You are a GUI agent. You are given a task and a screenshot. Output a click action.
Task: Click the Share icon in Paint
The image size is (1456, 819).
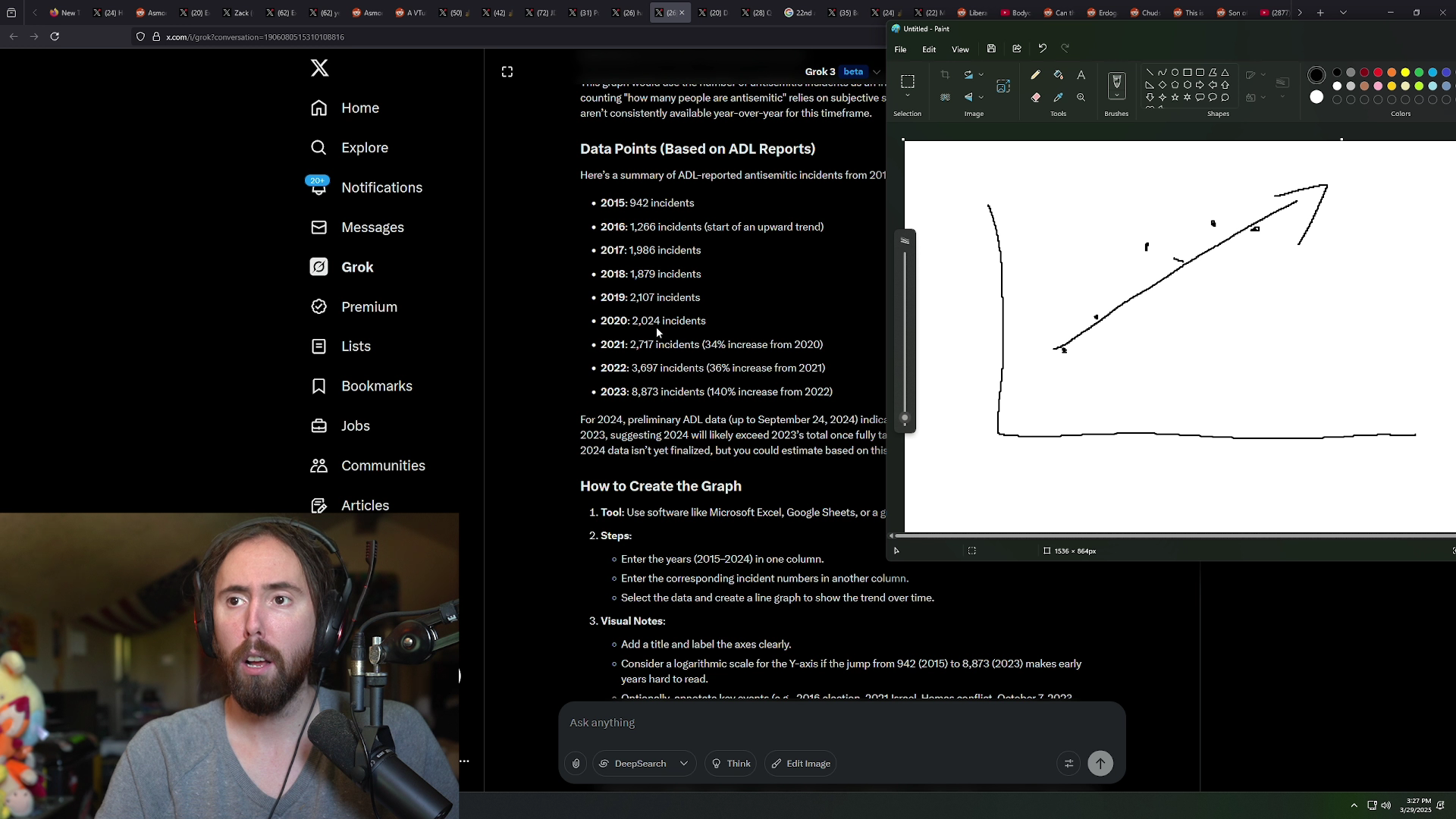[1017, 49]
